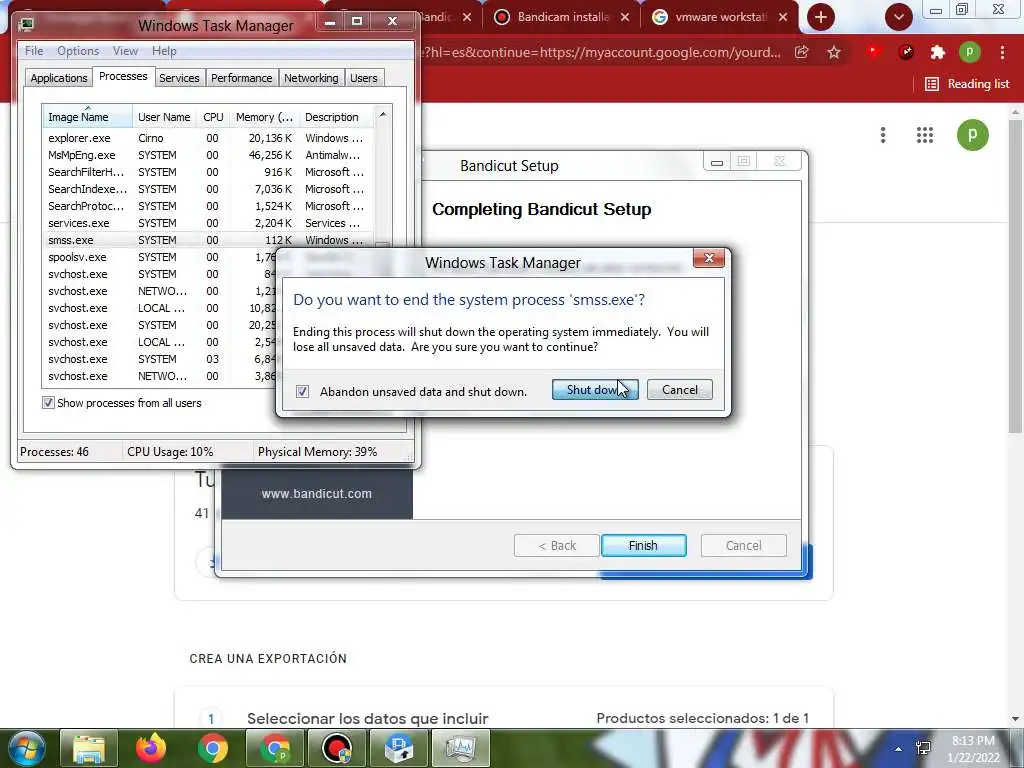Open Google Chrome from the taskbar
Image resolution: width=1024 pixels, height=768 pixels.
pyautogui.click(x=213, y=748)
